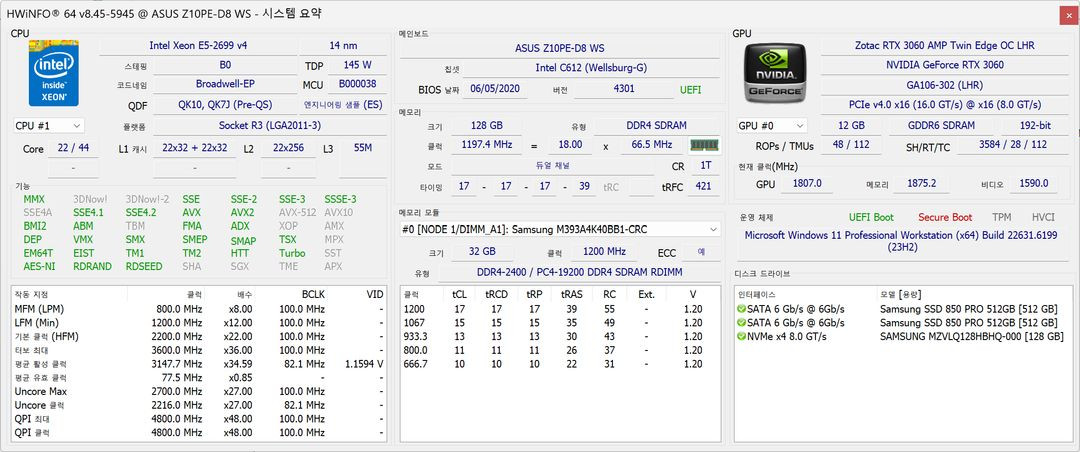This screenshot has width=1080, height=452.
Task: Click the 3600.0 MHz turbo max clock
Action: (x=180, y=350)
